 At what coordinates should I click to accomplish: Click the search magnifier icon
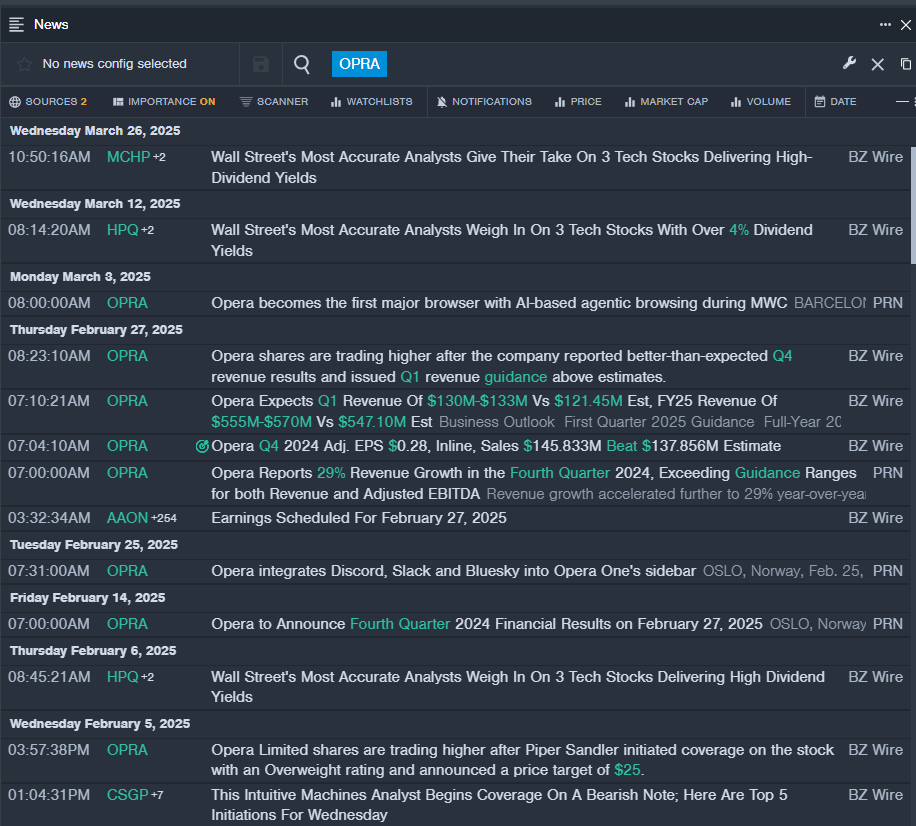(x=302, y=64)
